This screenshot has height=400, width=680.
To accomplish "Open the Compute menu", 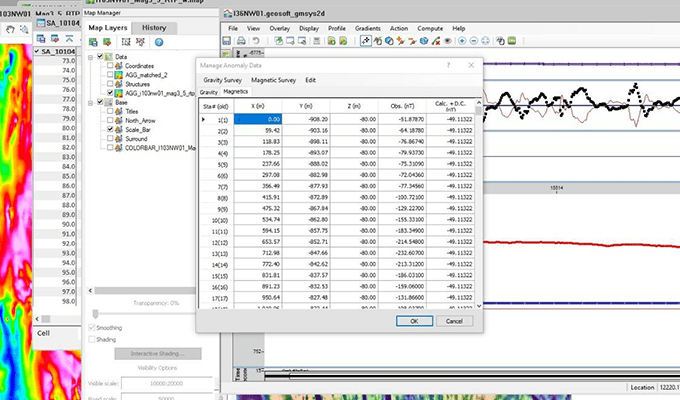I will click(432, 28).
